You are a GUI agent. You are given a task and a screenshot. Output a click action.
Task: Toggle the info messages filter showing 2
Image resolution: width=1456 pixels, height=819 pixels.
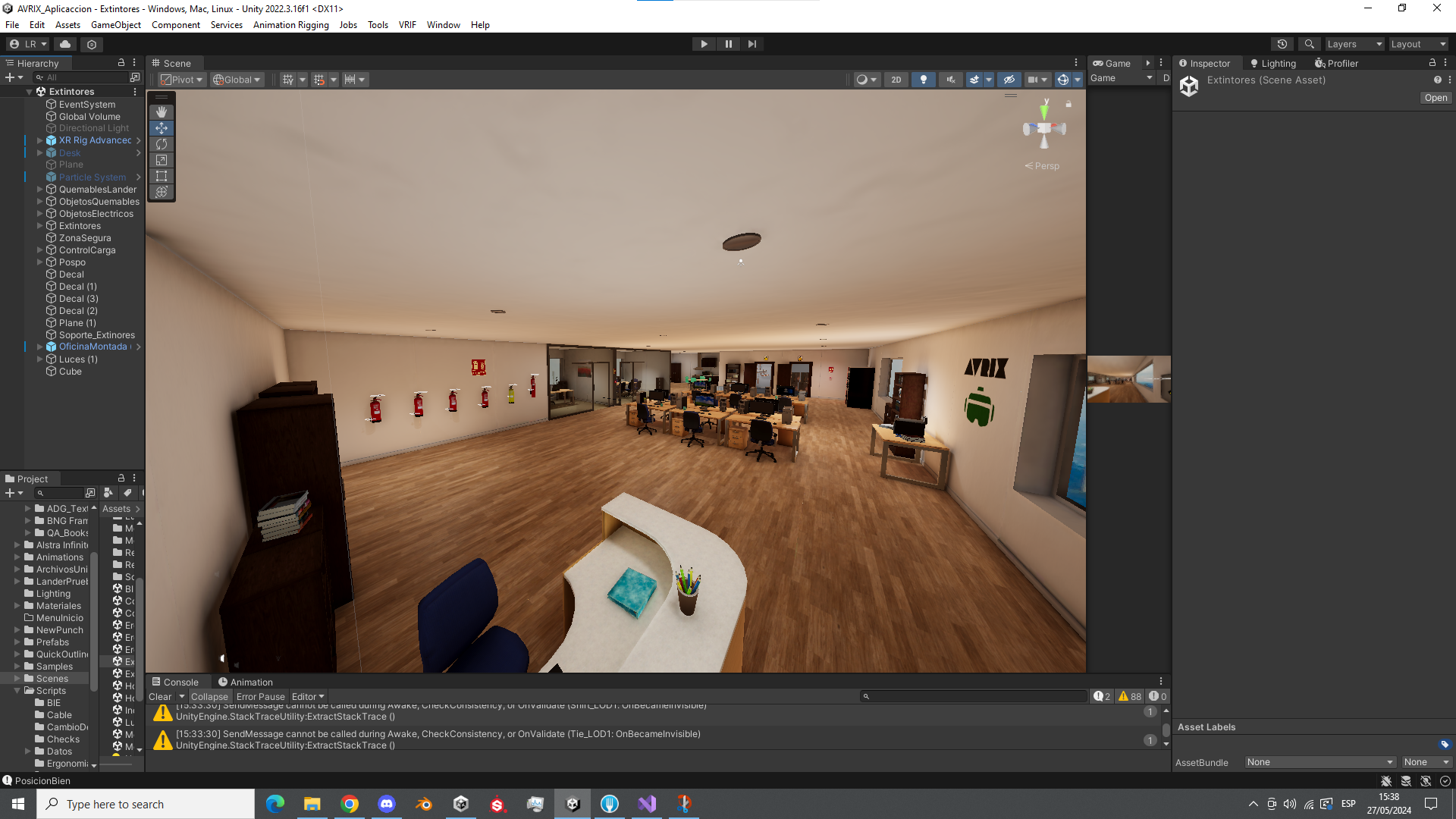1102,697
